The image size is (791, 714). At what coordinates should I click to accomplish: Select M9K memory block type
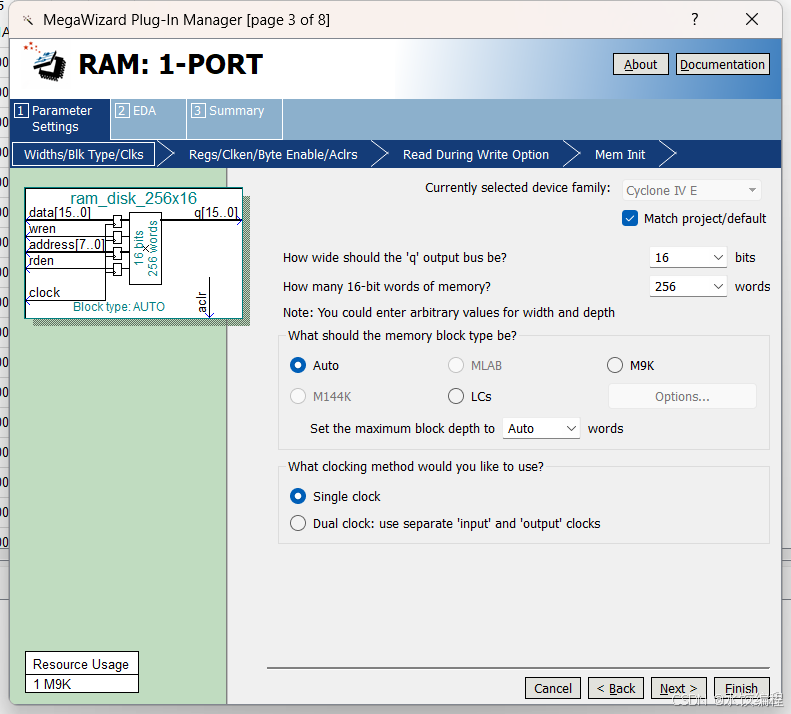pyautogui.click(x=614, y=365)
